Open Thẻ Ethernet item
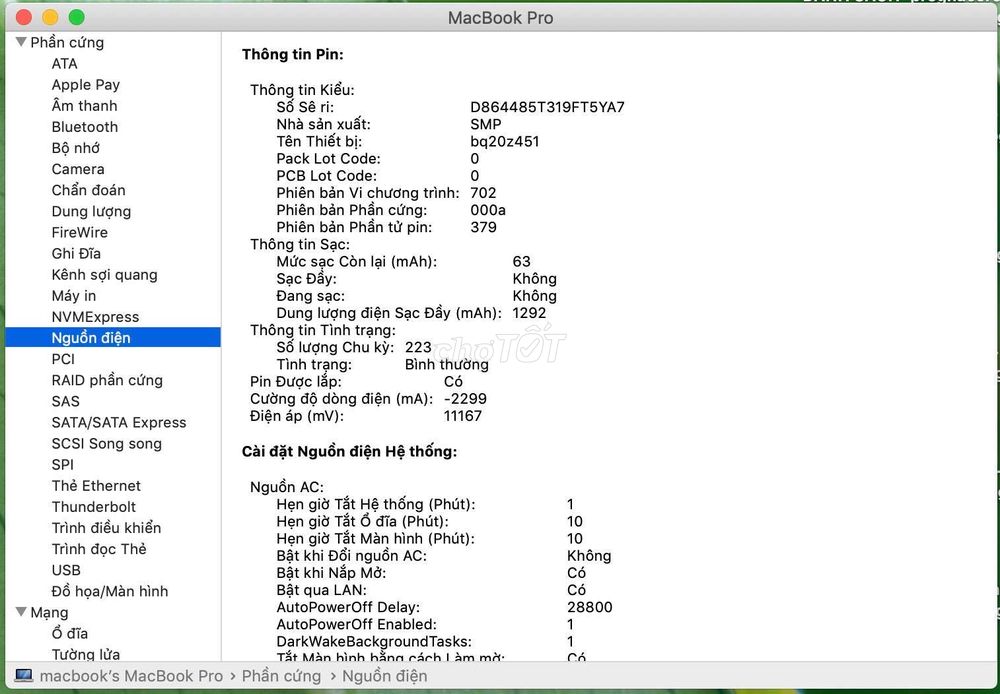The height and width of the screenshot is (694, 1000). [x=96, y=485]
